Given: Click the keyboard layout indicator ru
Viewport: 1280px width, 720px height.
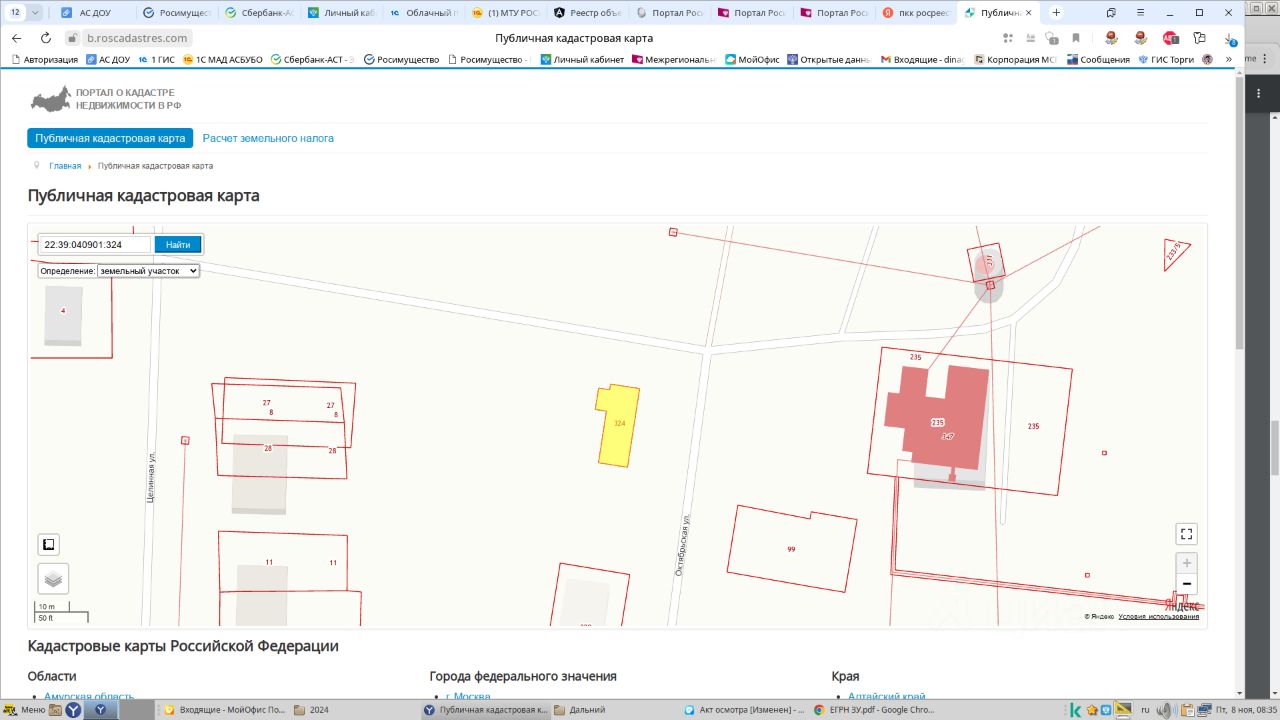Looking at the screenshot, I should 1144,710.
